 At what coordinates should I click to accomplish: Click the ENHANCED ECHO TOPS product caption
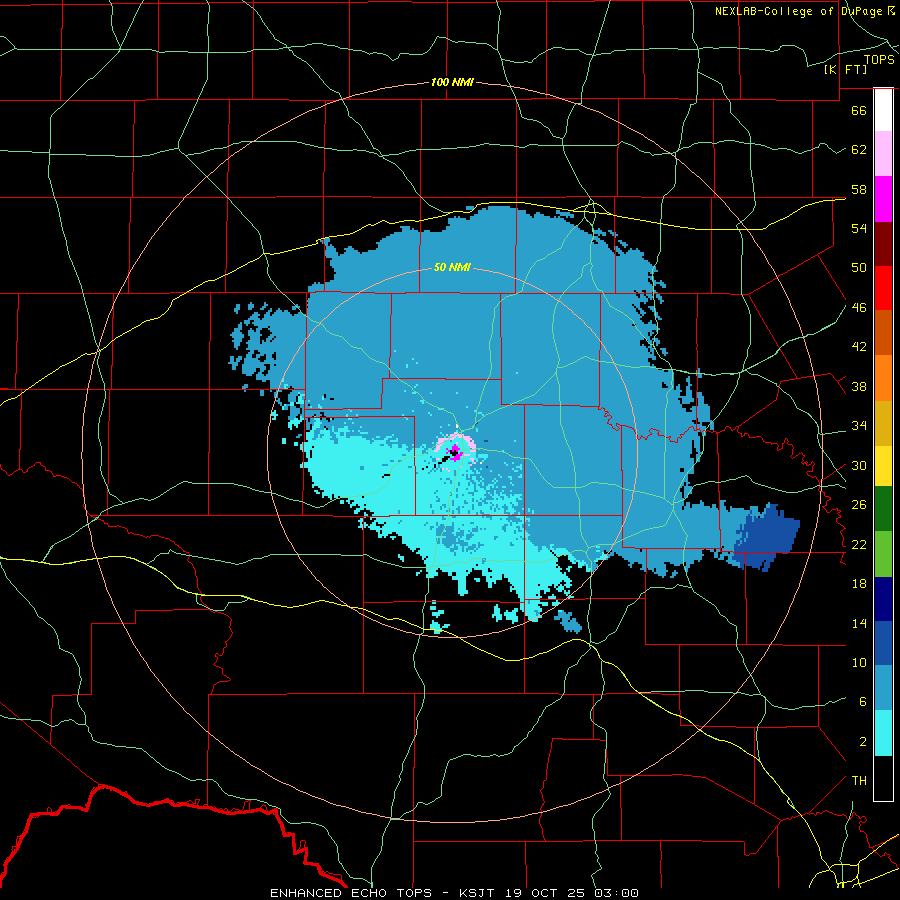(x=351, y=893)
